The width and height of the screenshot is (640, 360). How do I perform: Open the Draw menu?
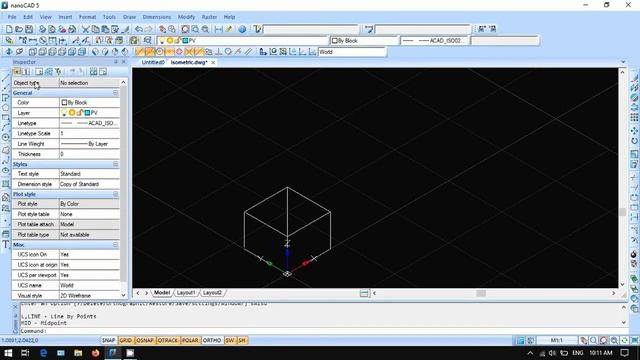coord(129,17)
